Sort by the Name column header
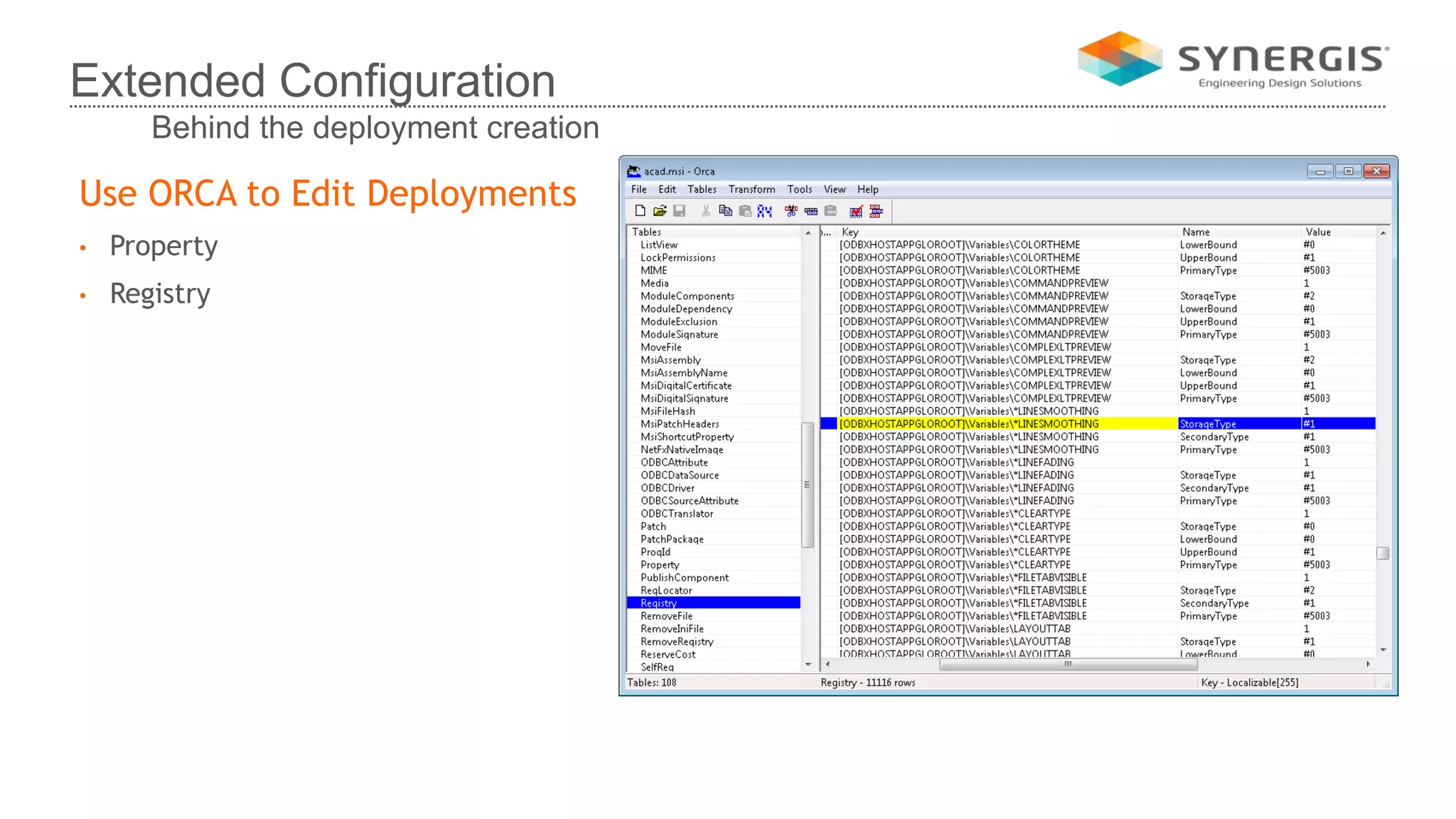The height and width of the screenshot is (819, 1456). point(1238,232)
